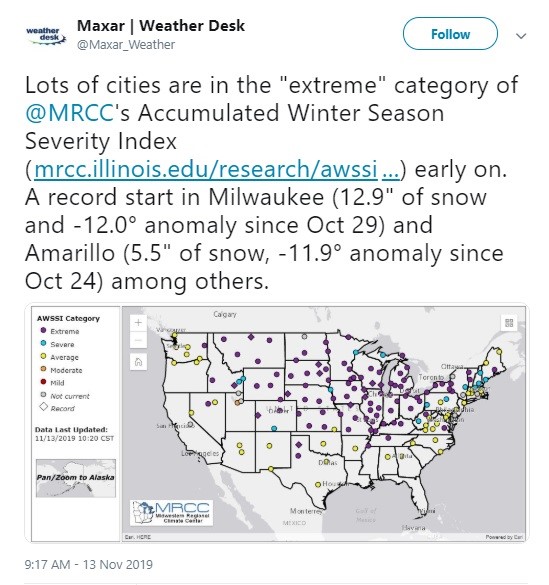Click the map zoom in plus button

click(x=138, y=323)
